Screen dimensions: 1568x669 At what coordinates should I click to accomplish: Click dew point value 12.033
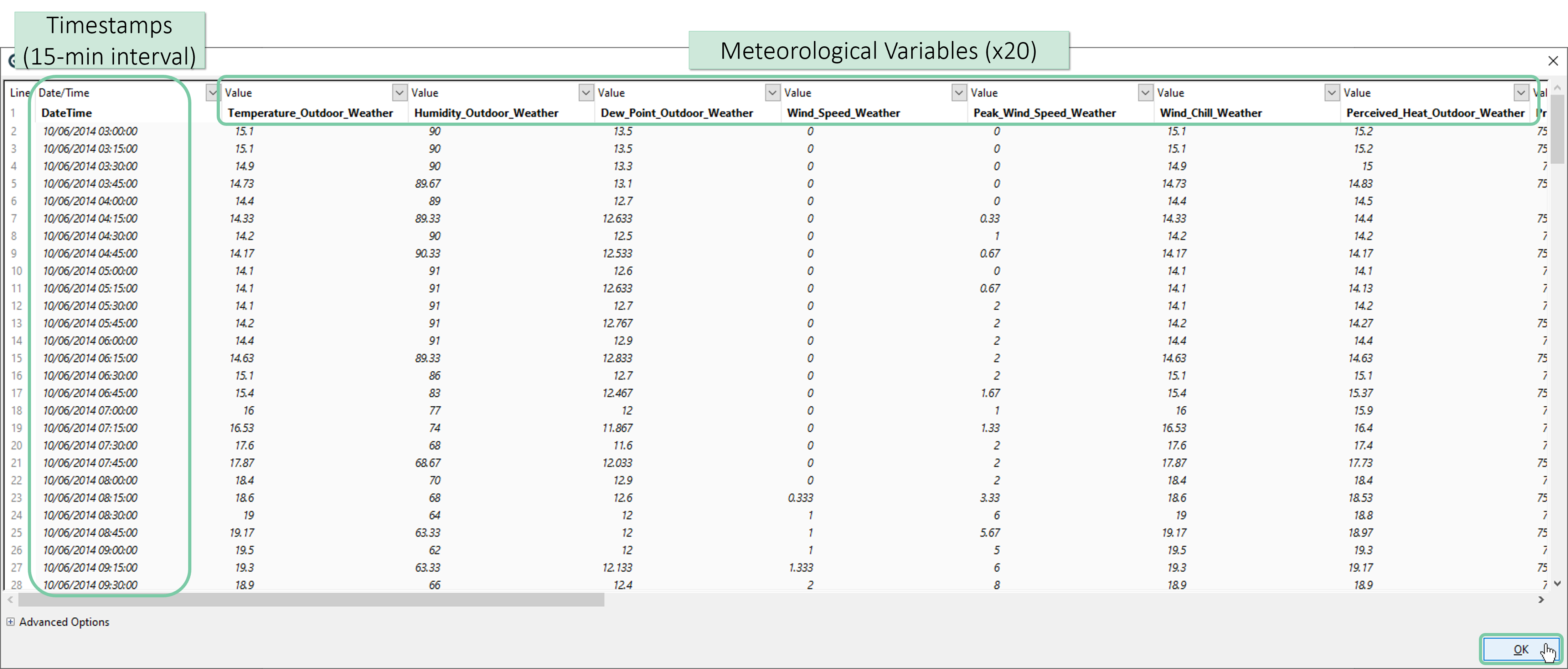617,463
